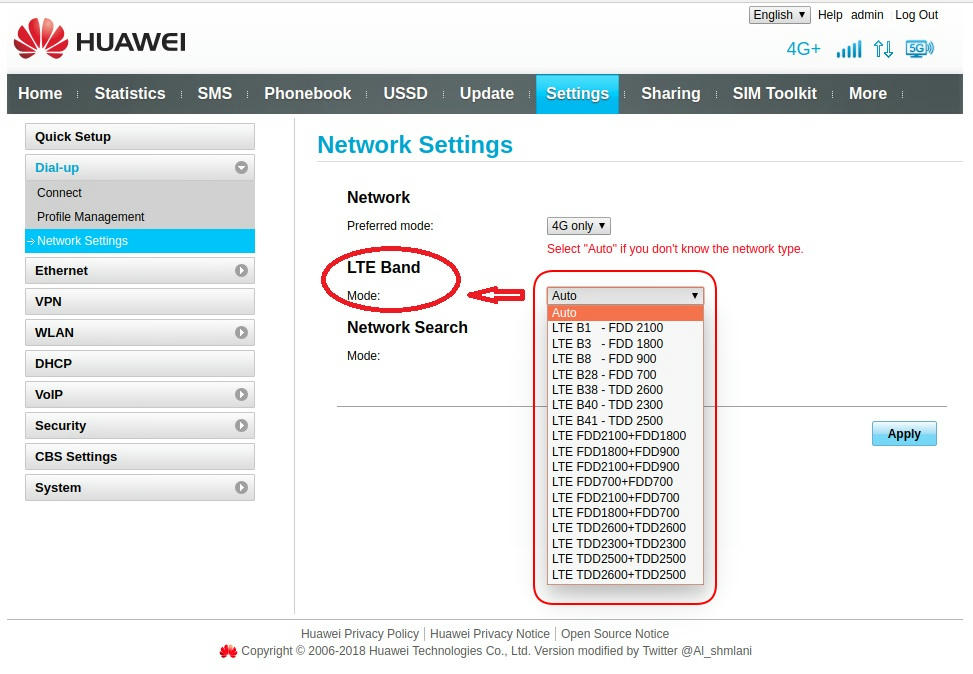Choose LTE FDD700+FDD700 option

625,482
